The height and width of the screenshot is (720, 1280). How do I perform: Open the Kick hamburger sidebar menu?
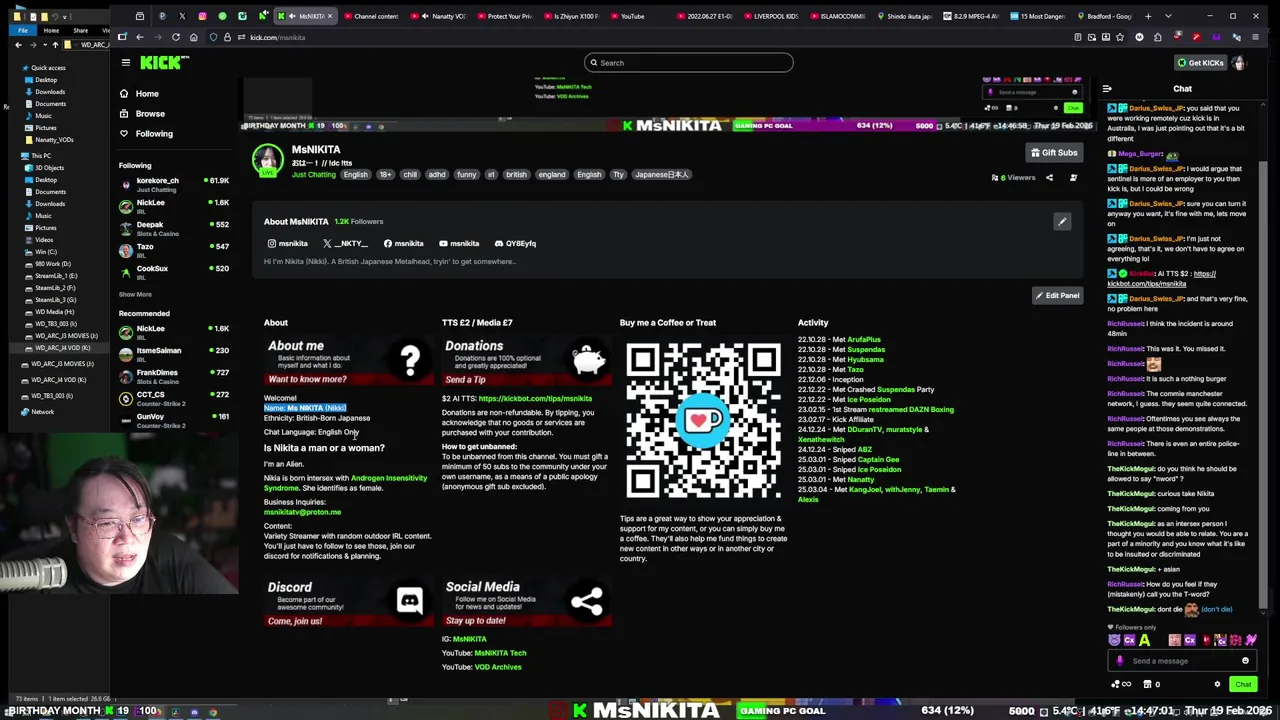tap(126, 62)
